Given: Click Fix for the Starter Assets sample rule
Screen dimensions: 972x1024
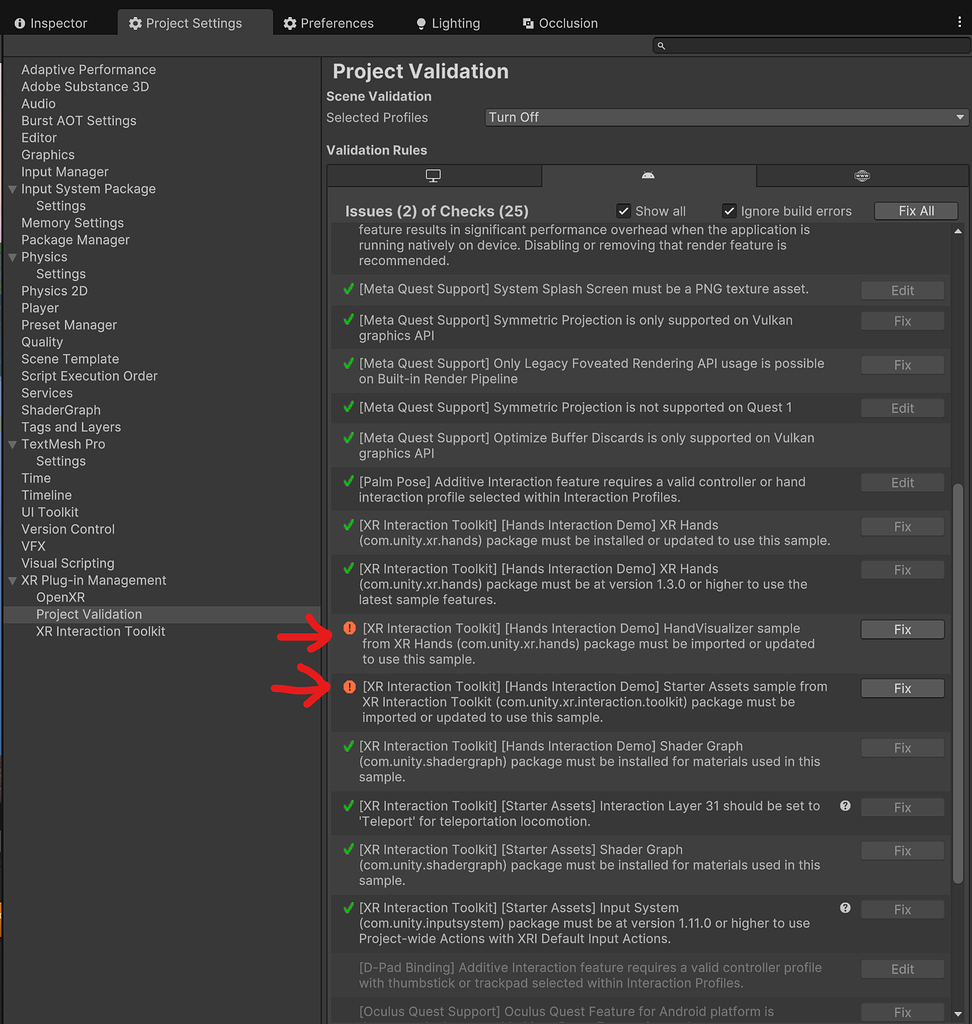Looking at the screenshot, I should [x=902, y=688].
